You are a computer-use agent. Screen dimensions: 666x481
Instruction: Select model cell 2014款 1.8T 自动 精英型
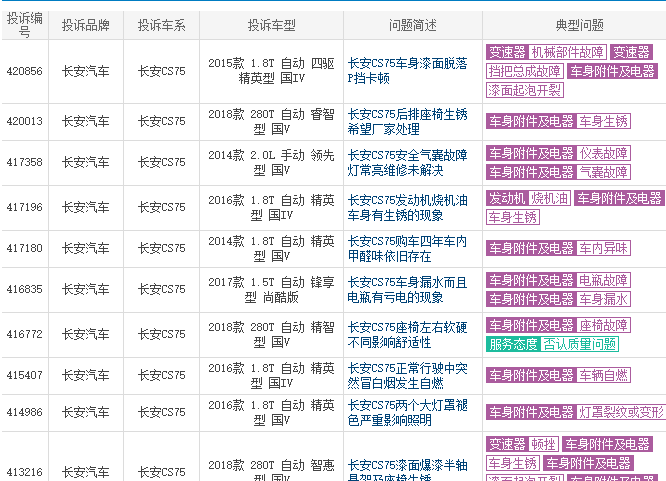click(x=271, y=249)
